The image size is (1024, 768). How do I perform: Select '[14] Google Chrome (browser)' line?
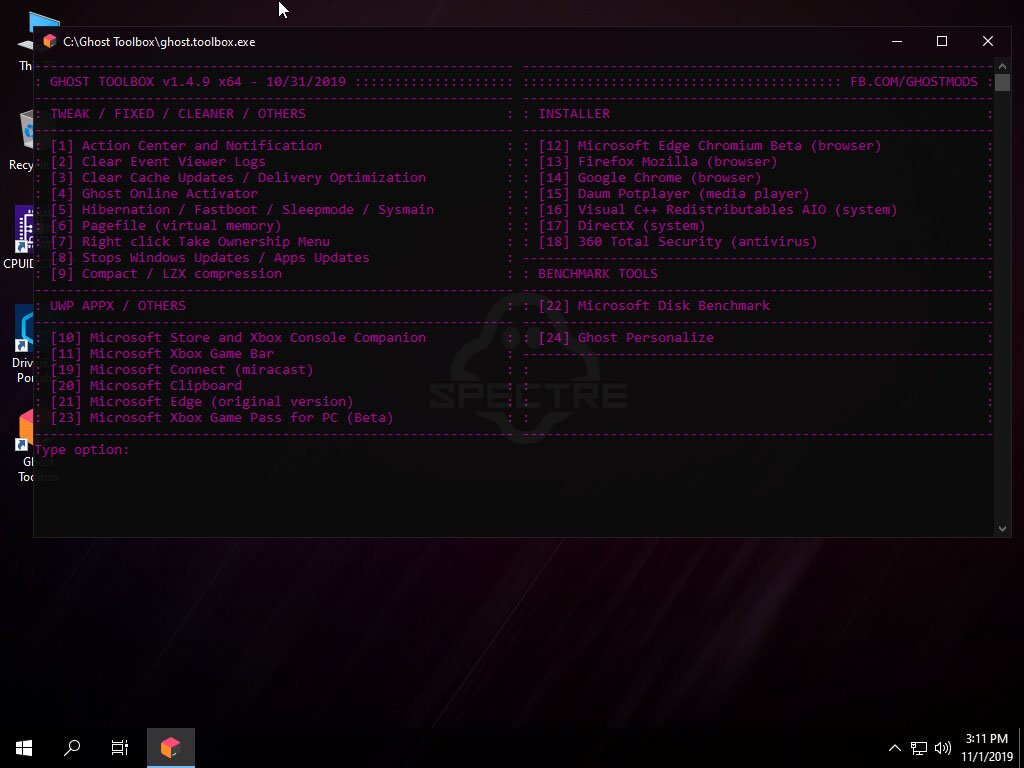point(650,178)
